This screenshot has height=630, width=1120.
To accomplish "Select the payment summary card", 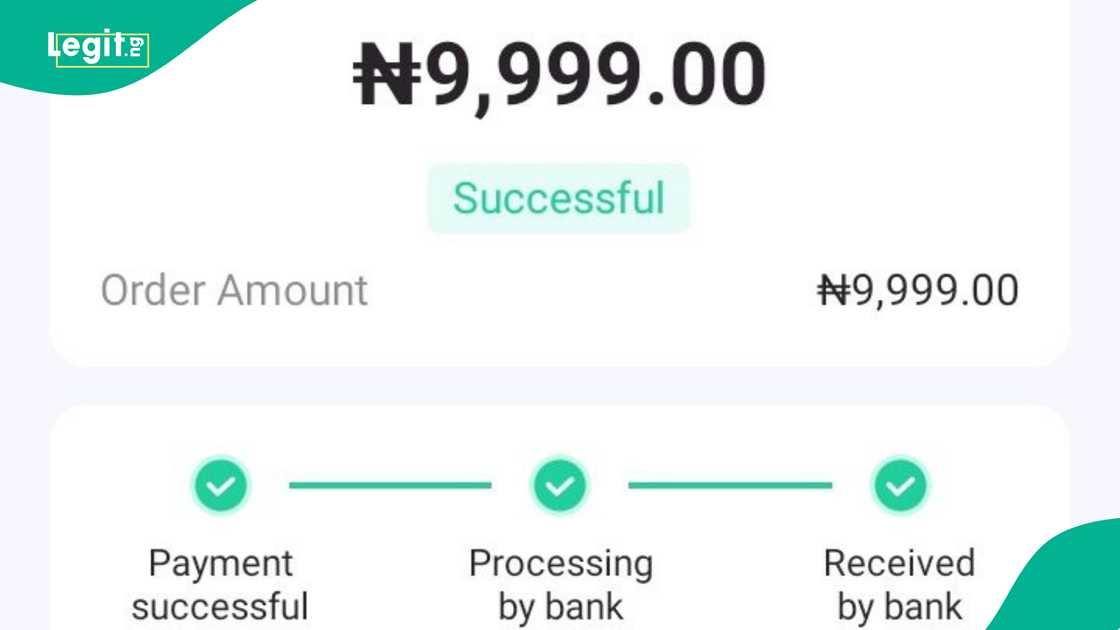I will (560, 230).
